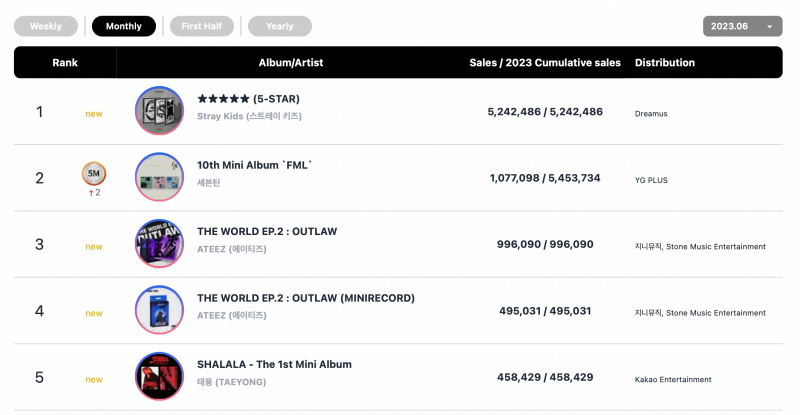Open the SHALALA album cover thumbnail

[x=159, y=376]
